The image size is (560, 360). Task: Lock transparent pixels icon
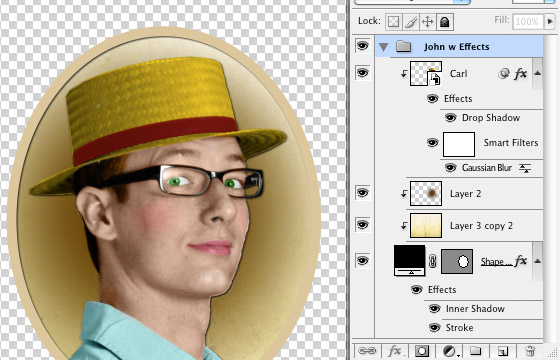click(393, 22)
